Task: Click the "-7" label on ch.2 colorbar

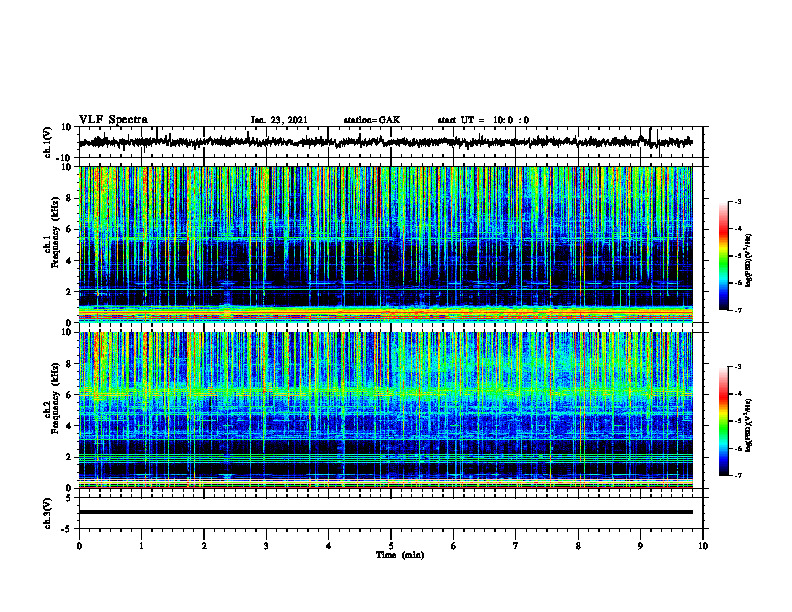Action: point(737,476)
